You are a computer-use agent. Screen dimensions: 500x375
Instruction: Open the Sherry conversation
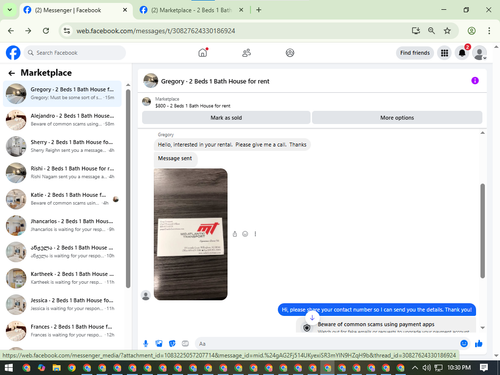click(62, 146)
